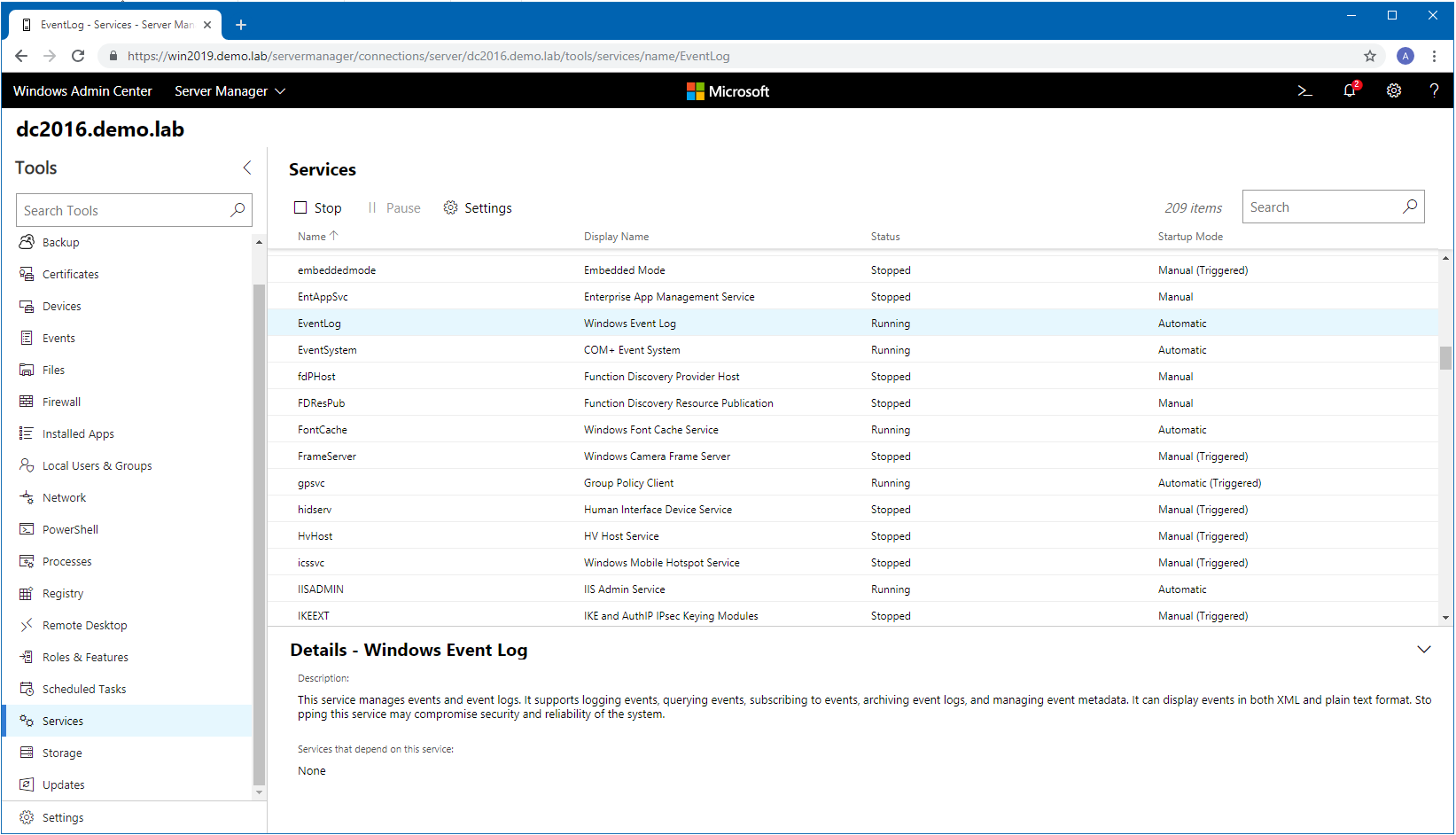Screen dimensions: 1456x835
Task: Open Remote Desktop tool
Action: point(84,625)
